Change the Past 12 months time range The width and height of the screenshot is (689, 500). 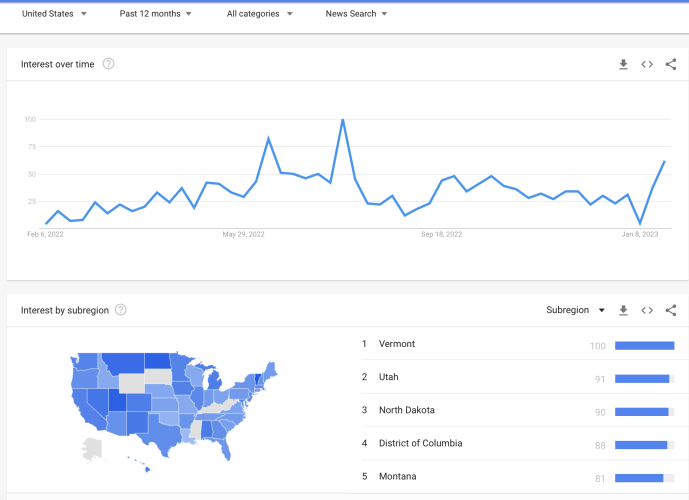click(x=155, y=14)
